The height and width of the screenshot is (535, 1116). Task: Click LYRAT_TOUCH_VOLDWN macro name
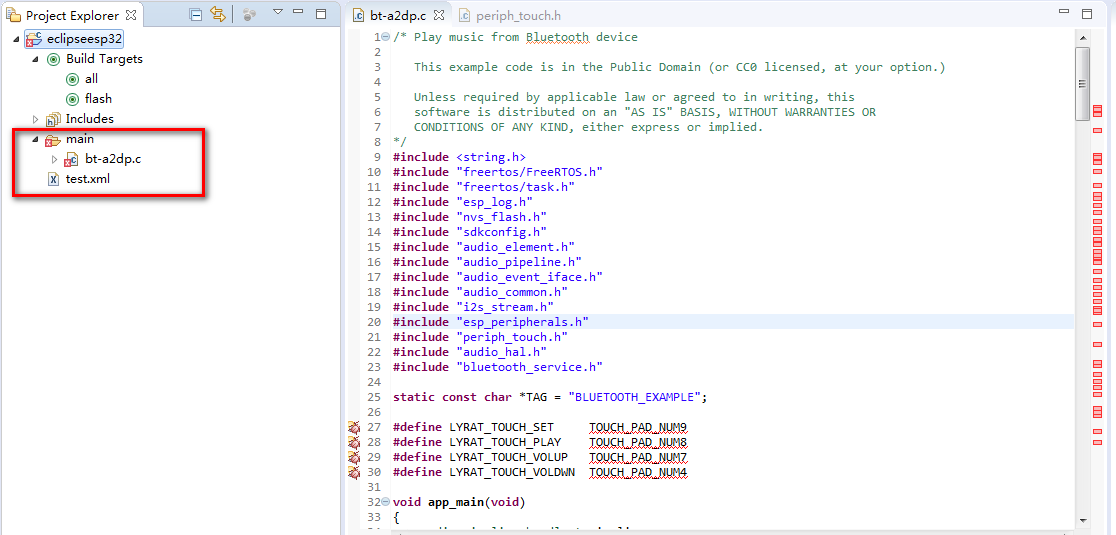[512, 472]
